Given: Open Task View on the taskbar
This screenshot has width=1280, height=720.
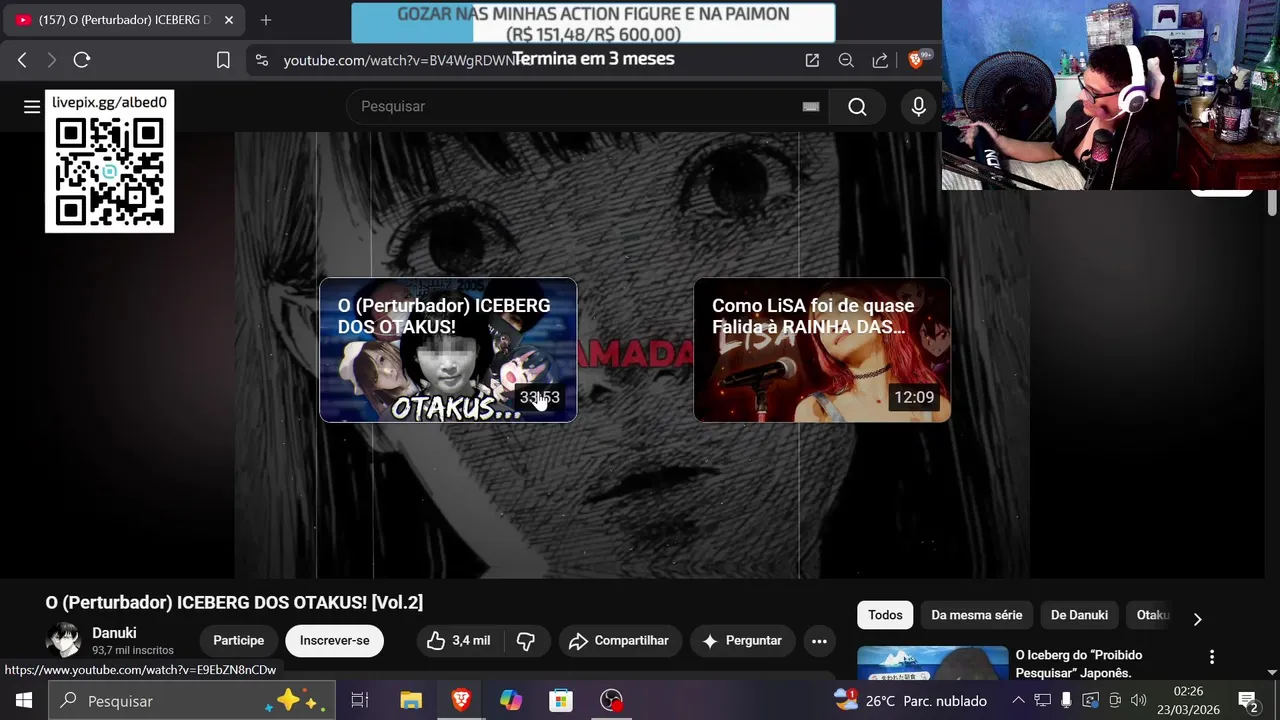Looking at the screenshot, I should 360,700.
